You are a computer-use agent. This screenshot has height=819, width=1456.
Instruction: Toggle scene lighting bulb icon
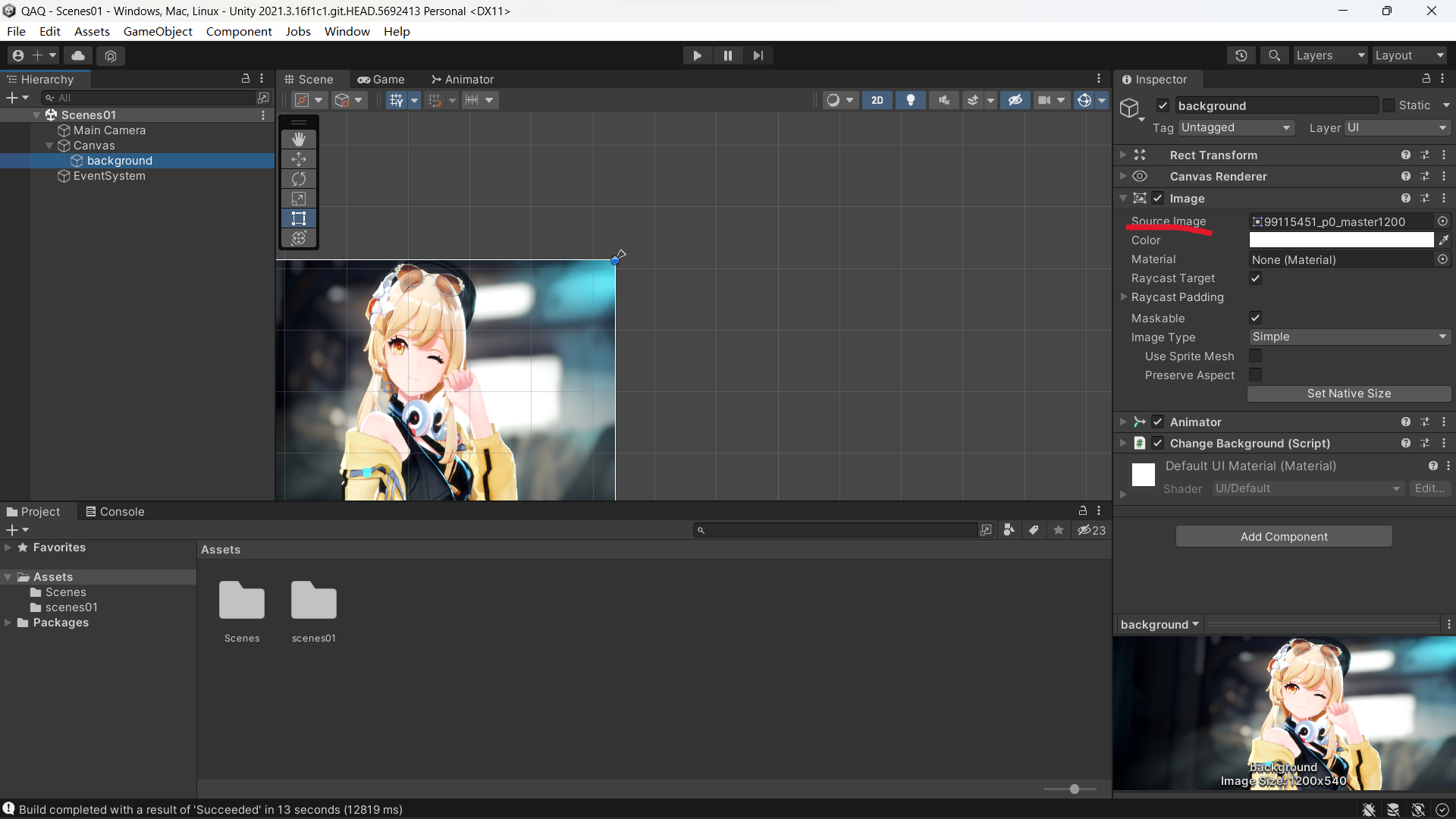point(911,100)
